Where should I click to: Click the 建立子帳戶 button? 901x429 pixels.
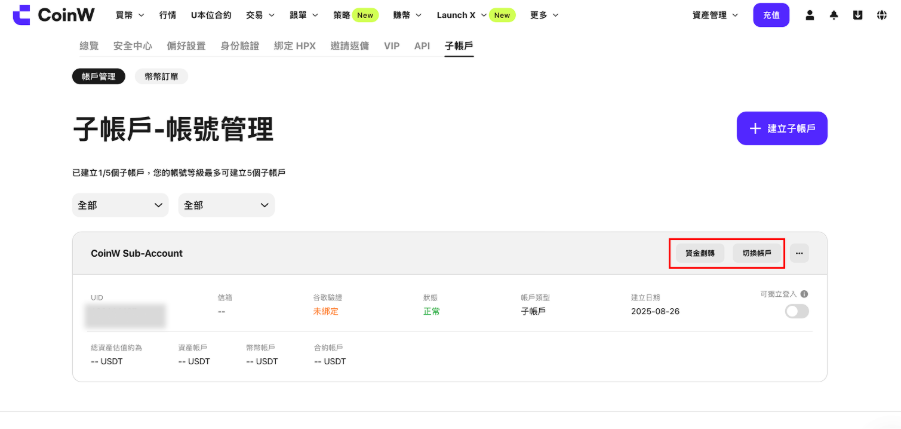tap(782, 129)
